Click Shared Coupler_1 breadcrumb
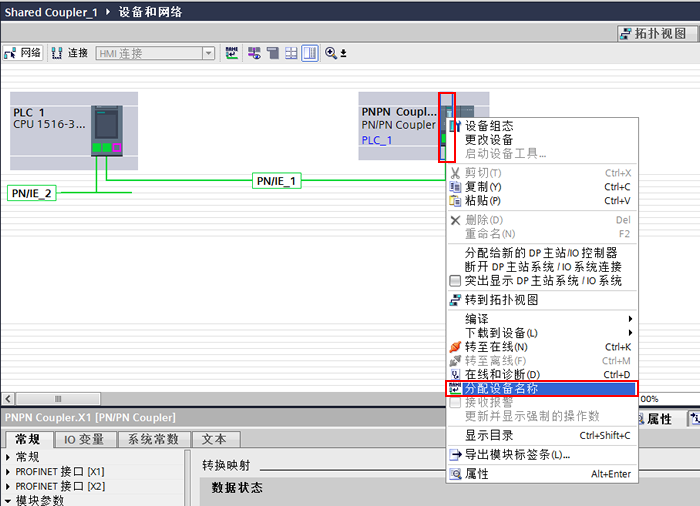700x506 pixels. point(51,12)
